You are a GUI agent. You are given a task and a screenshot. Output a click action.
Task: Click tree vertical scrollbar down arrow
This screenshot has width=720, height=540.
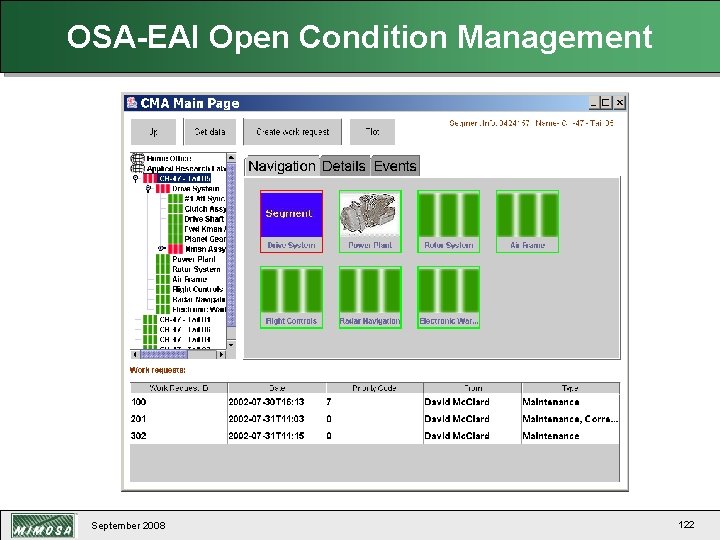(x=231, y=344)
